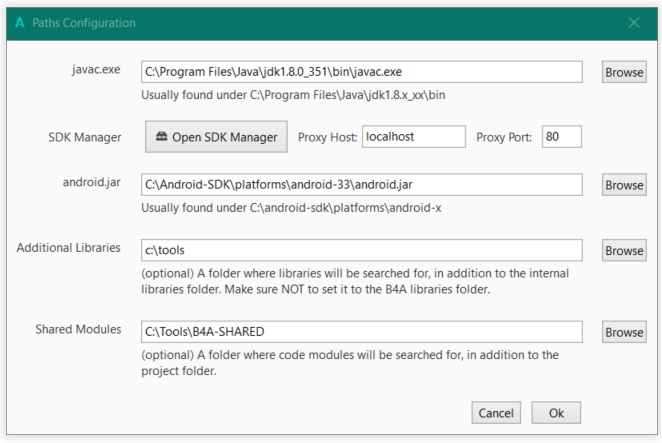Click the Additional Libraries label
The width and height of the screenshot is (662, 443).
click(69, 248)
